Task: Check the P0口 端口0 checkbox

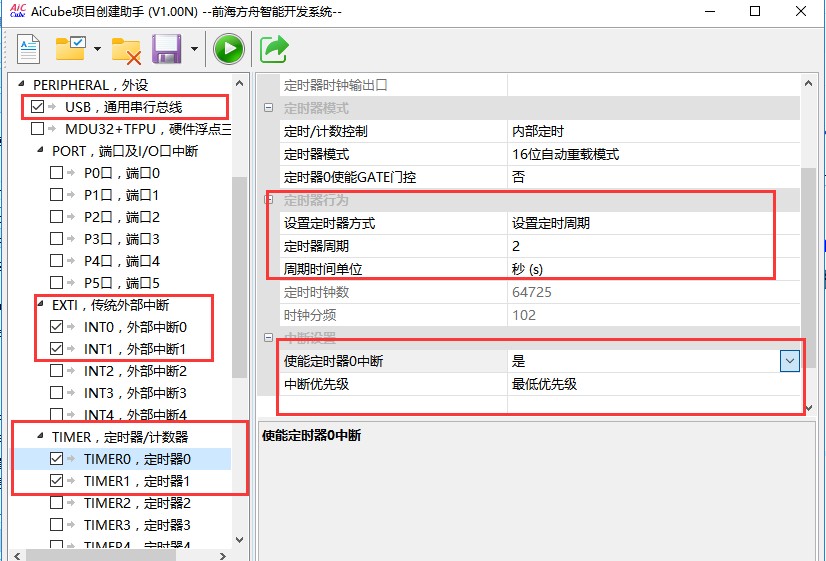Action: 56,173
